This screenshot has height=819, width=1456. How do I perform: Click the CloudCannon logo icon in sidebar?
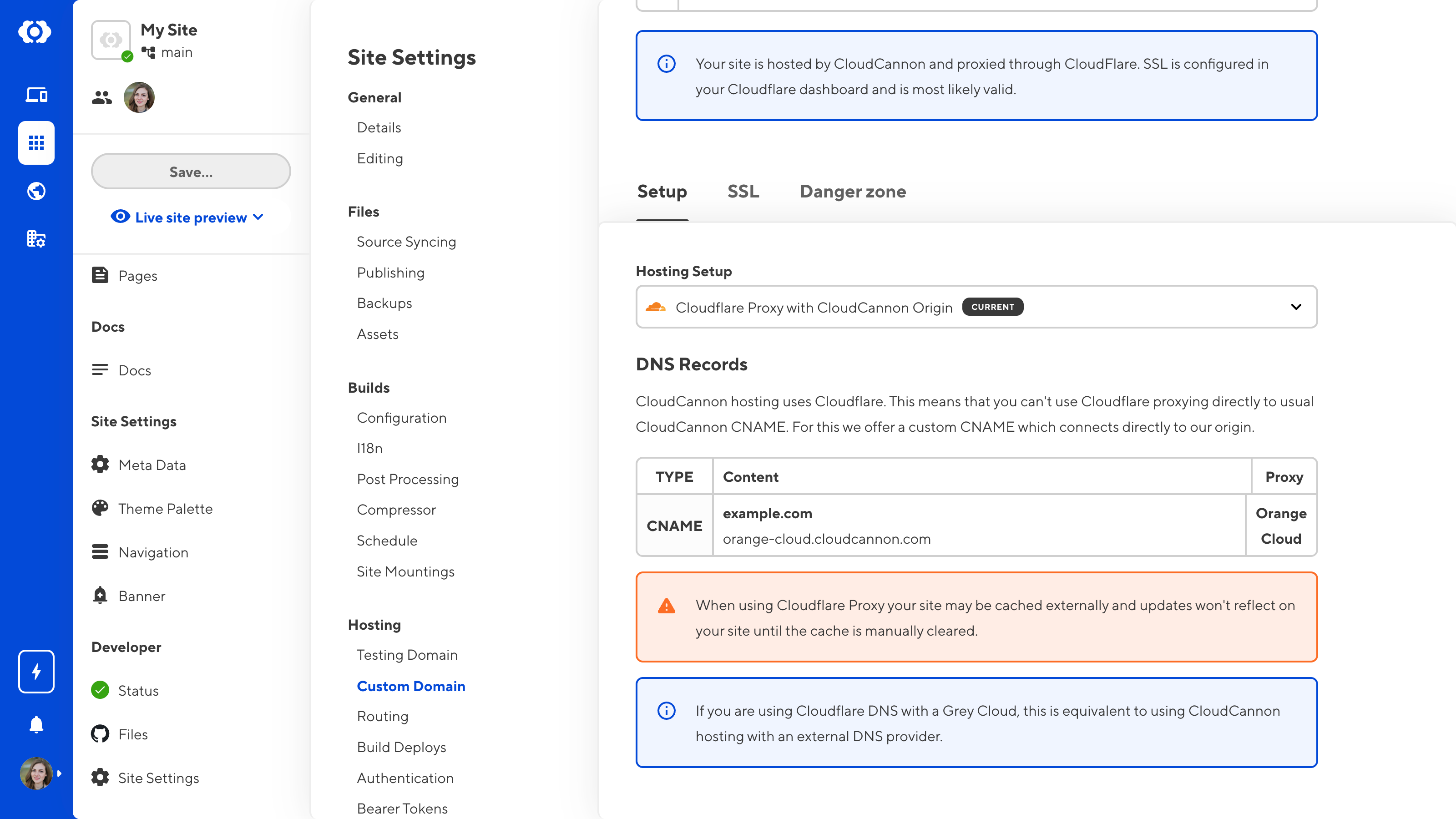(x=36, y=31)
